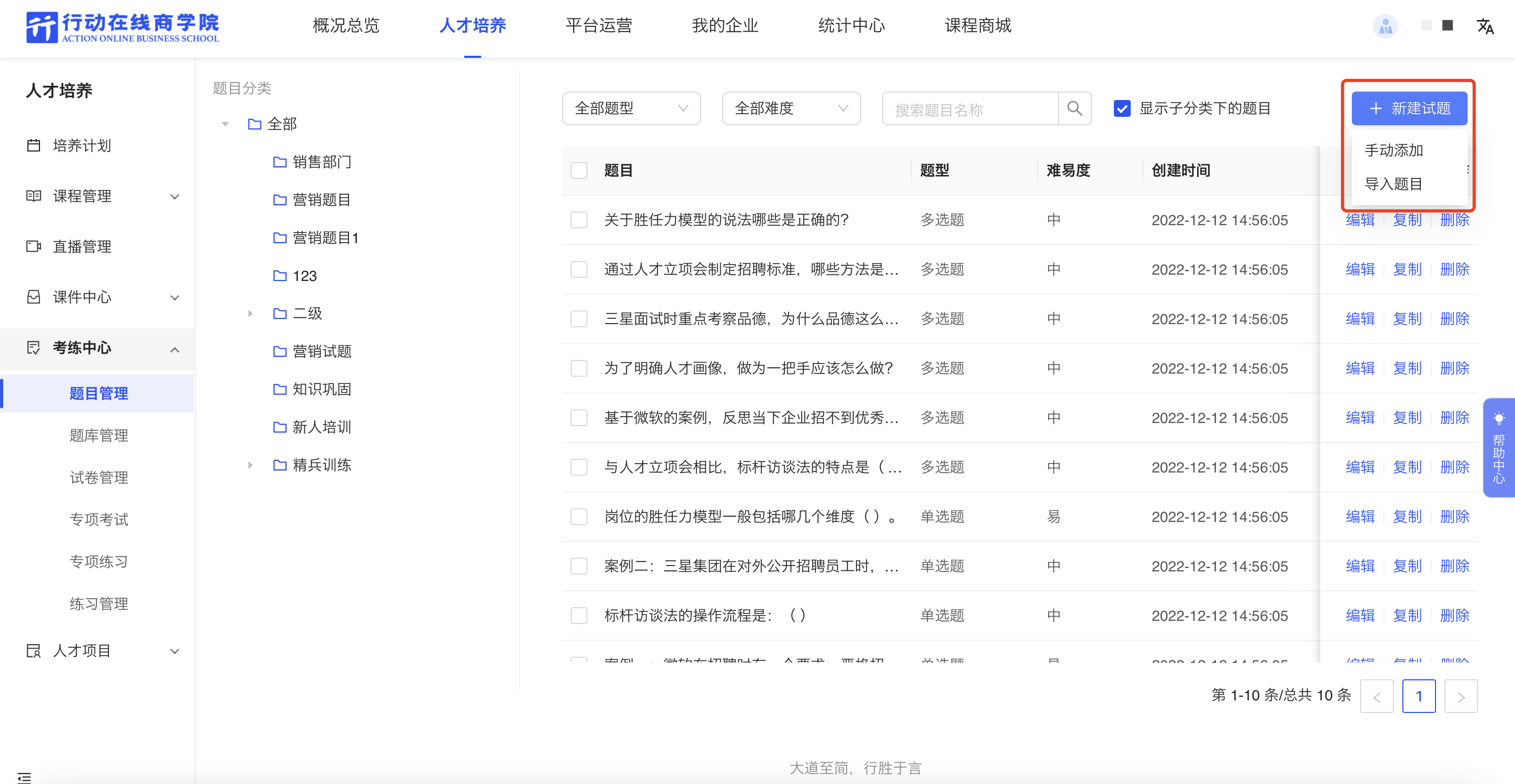Image resolution: width=1515 pixels, height=784 pixels.
Task: Open the 全部难度 dropdown
Action: 791,108
